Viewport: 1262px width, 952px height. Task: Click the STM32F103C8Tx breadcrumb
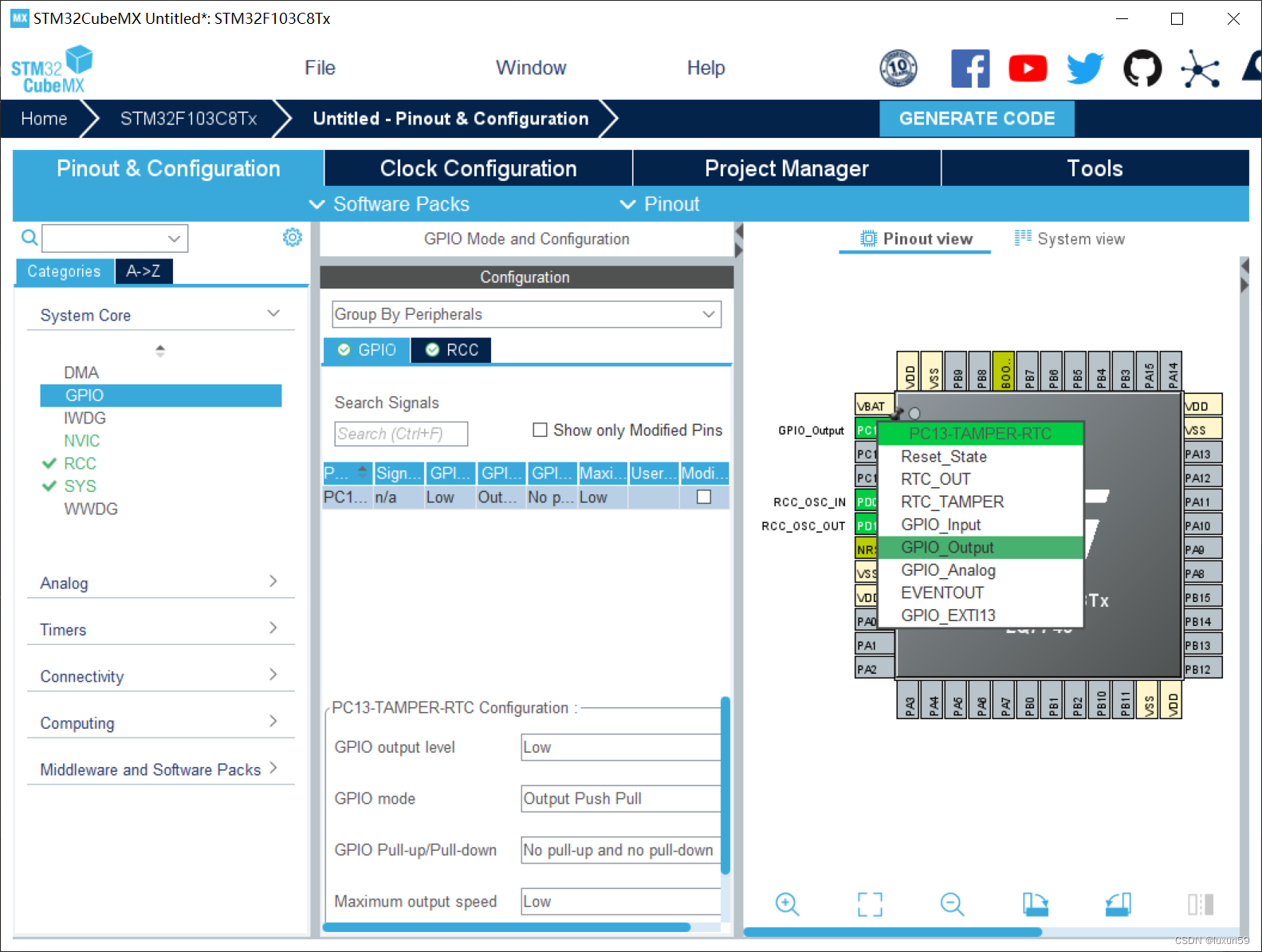point(189,119)
